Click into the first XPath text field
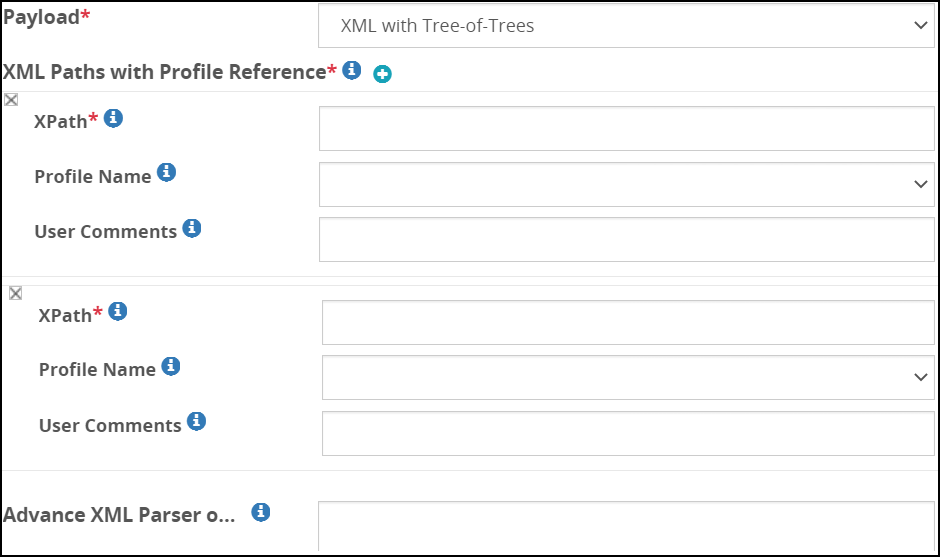This screenshot has width=940, height=557. 626,129
